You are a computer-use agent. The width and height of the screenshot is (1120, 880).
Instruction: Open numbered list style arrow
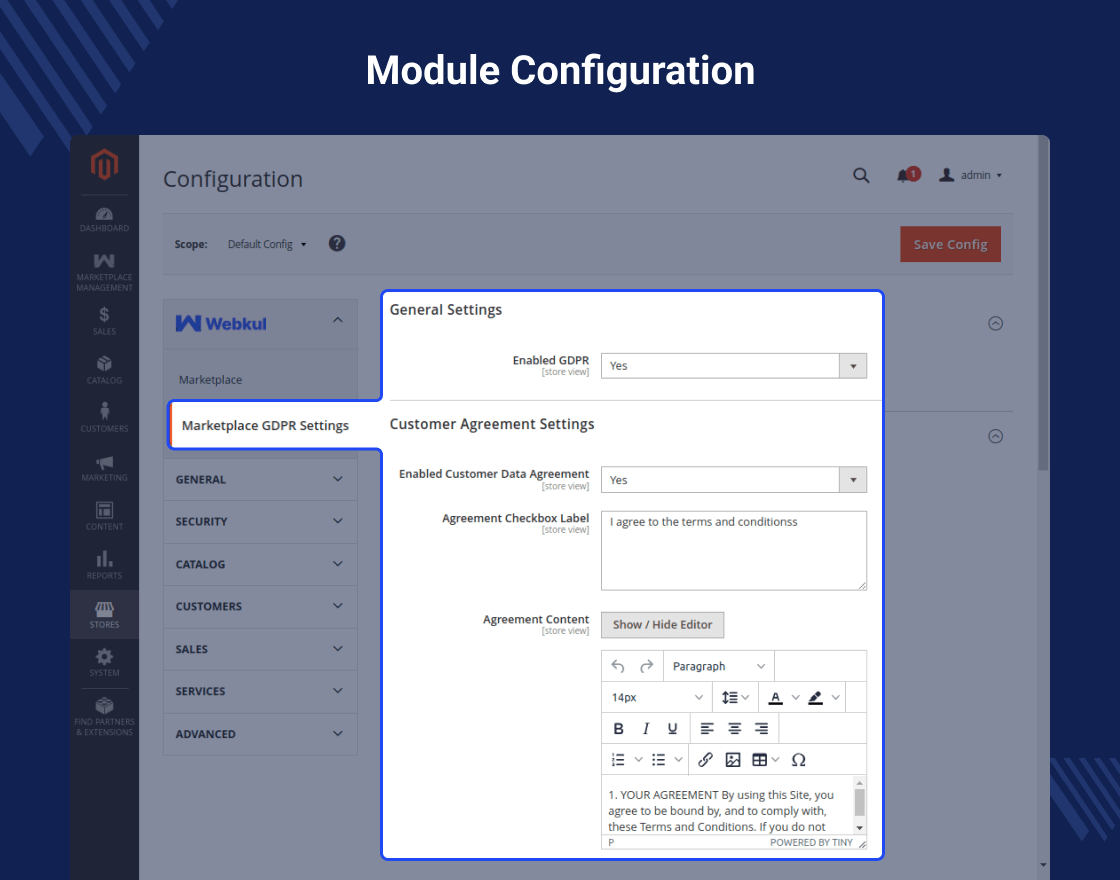(639, 760)
